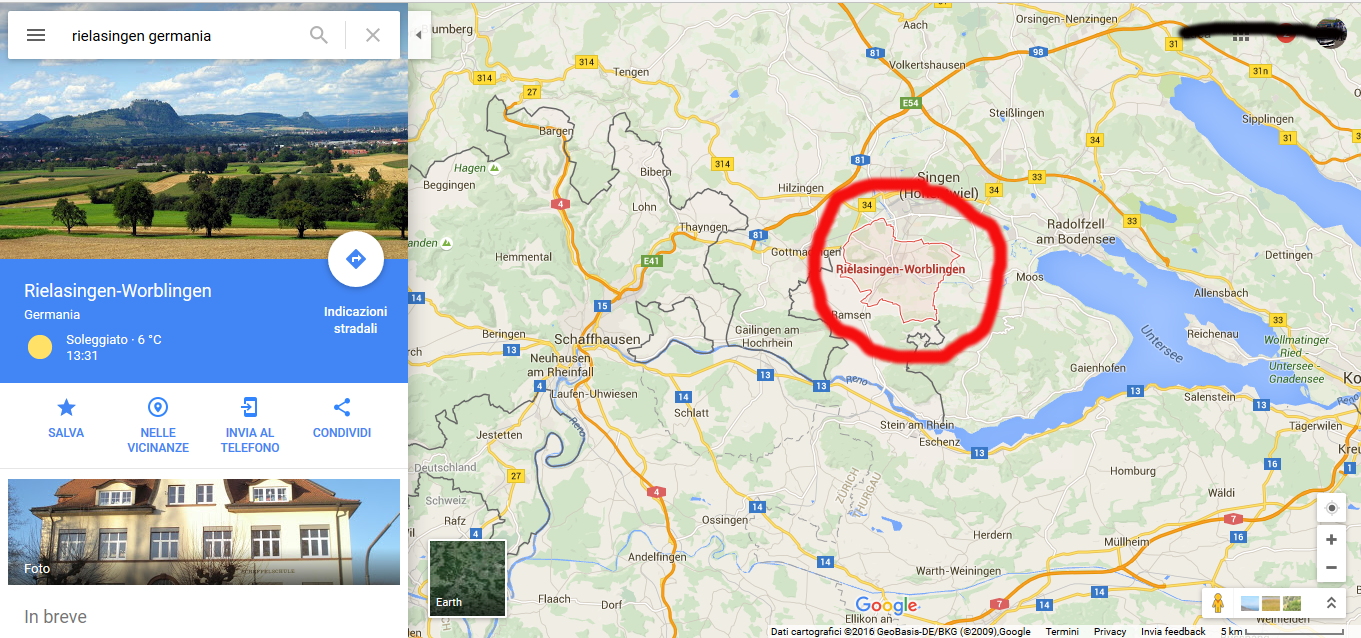Viewport: 1361px width, 638px height.
Task: Open the Termini link in footer
Action: point(1062,632)
